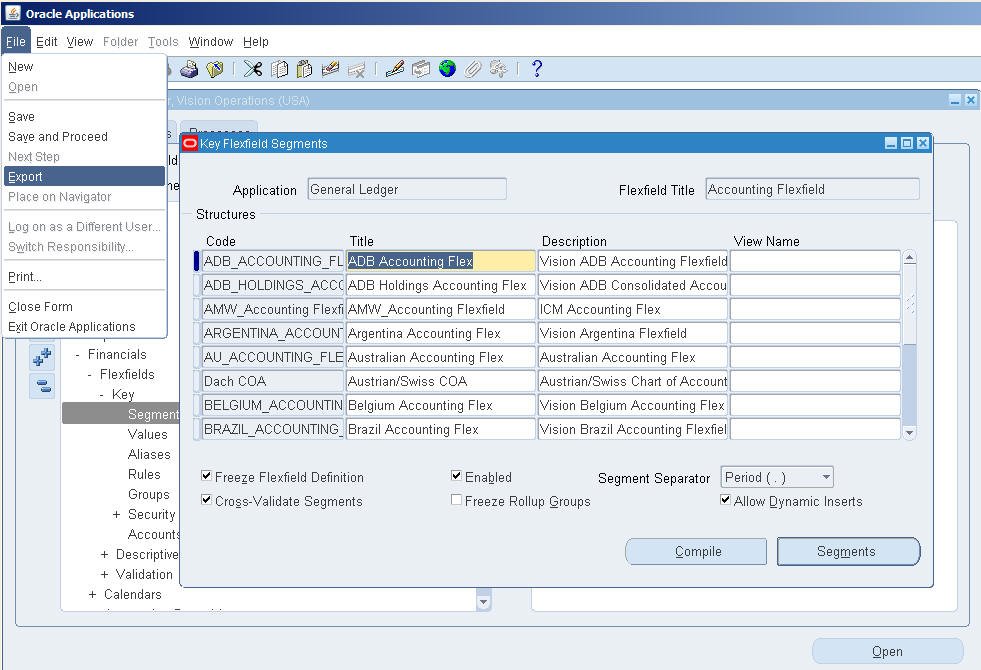Screen dimensions: 981x670
Task: Expand the Security tree node
Action: 116,514
